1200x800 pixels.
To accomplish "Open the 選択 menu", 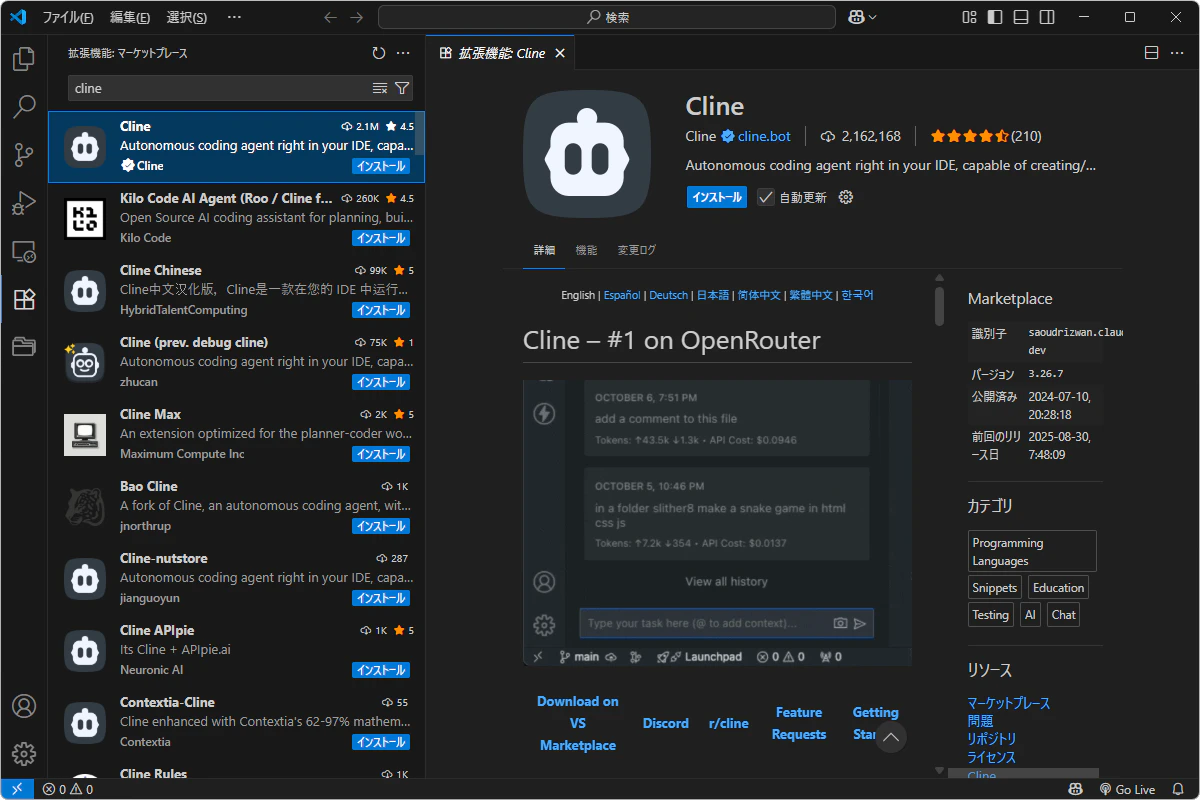I will pyautogui.click(x=187, y=17).
